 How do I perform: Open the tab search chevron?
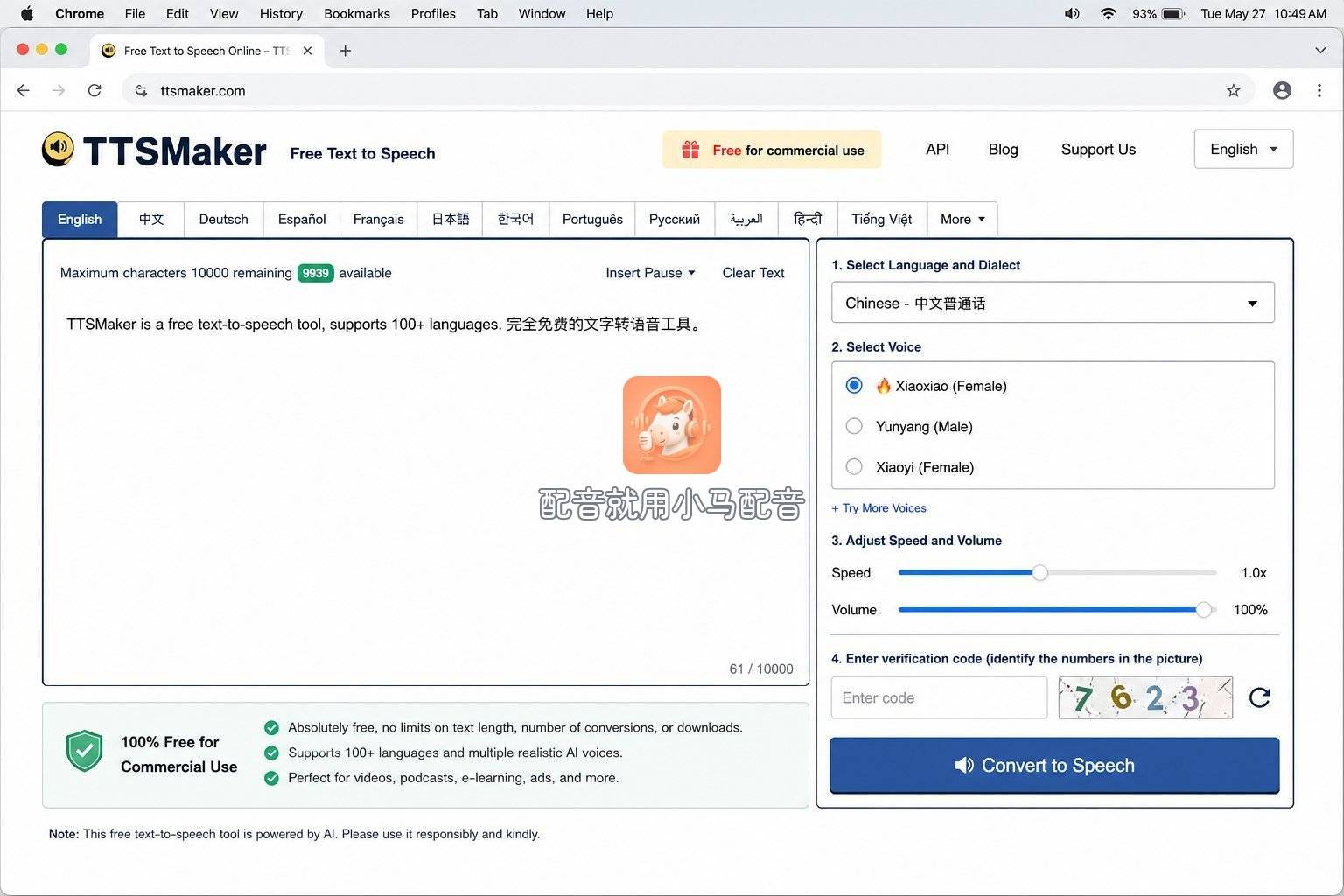[x=1320, y=51]
